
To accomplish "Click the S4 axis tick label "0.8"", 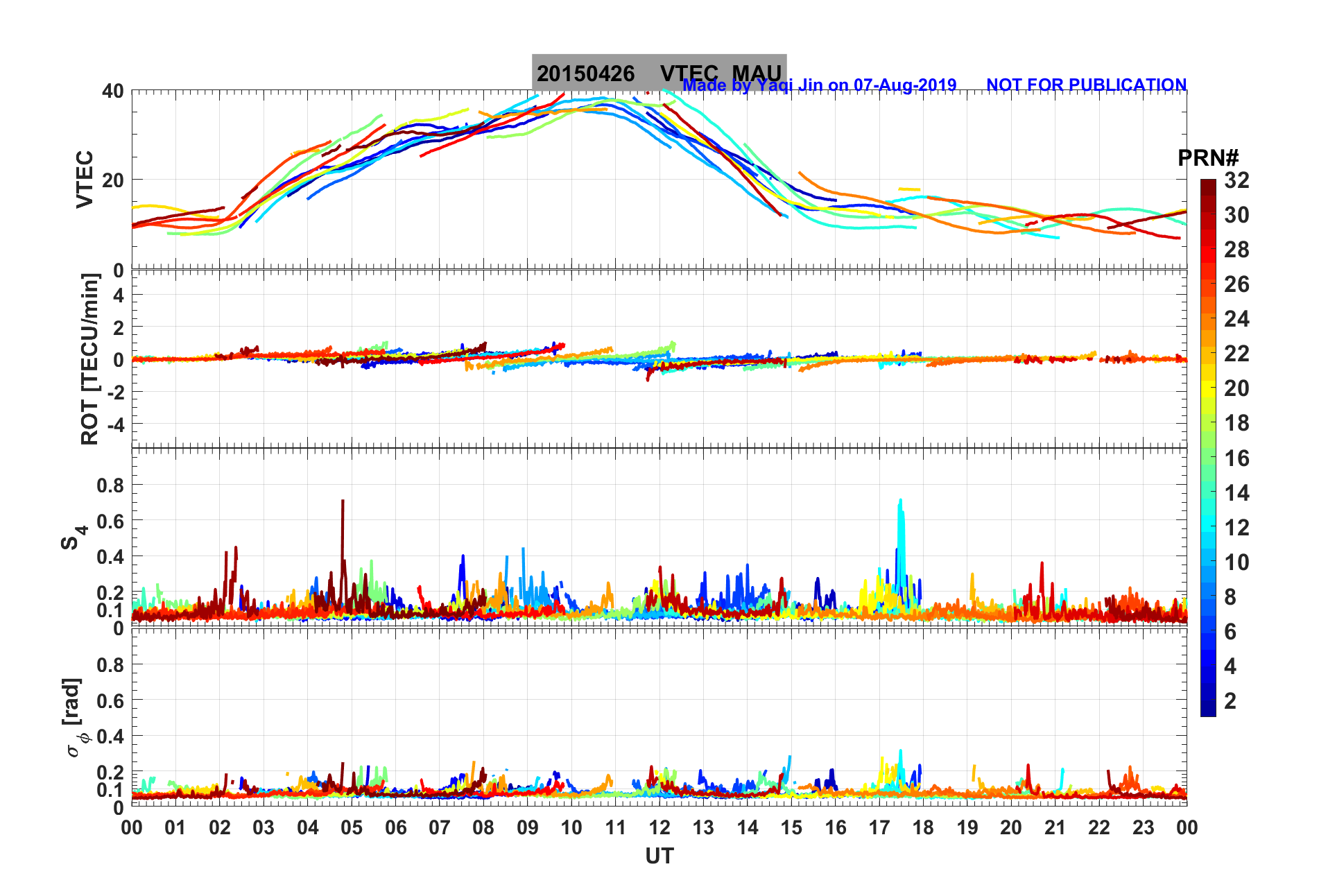I will coord(110,485).
